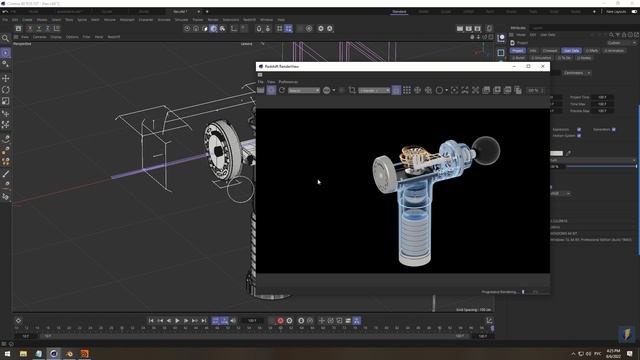This screenshot has width=640, height=360.
Task: Open the Cameras menu in viewport
Action: [x=40, y=37]
